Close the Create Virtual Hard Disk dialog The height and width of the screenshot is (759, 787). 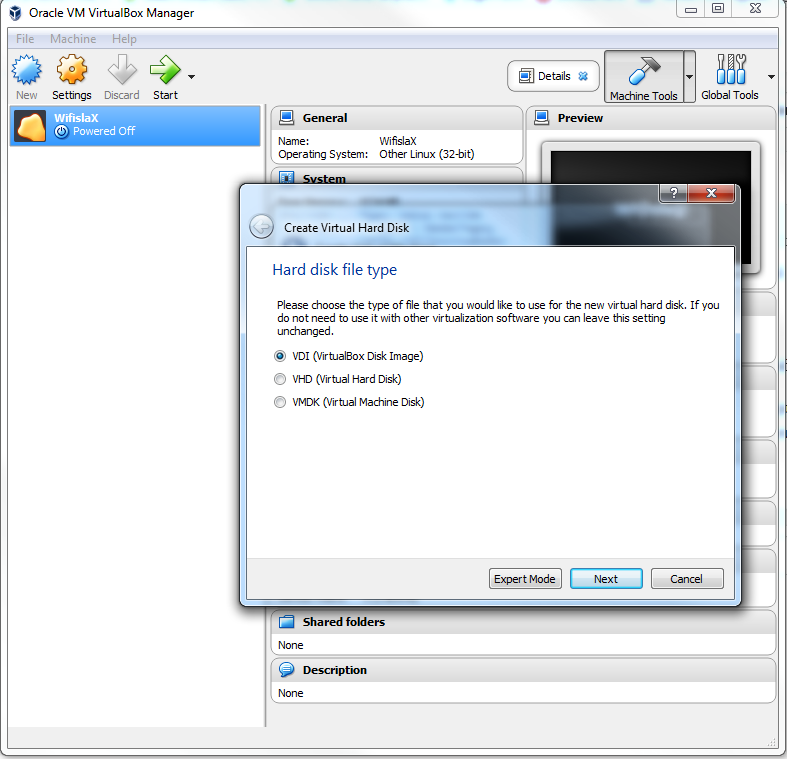711,193
